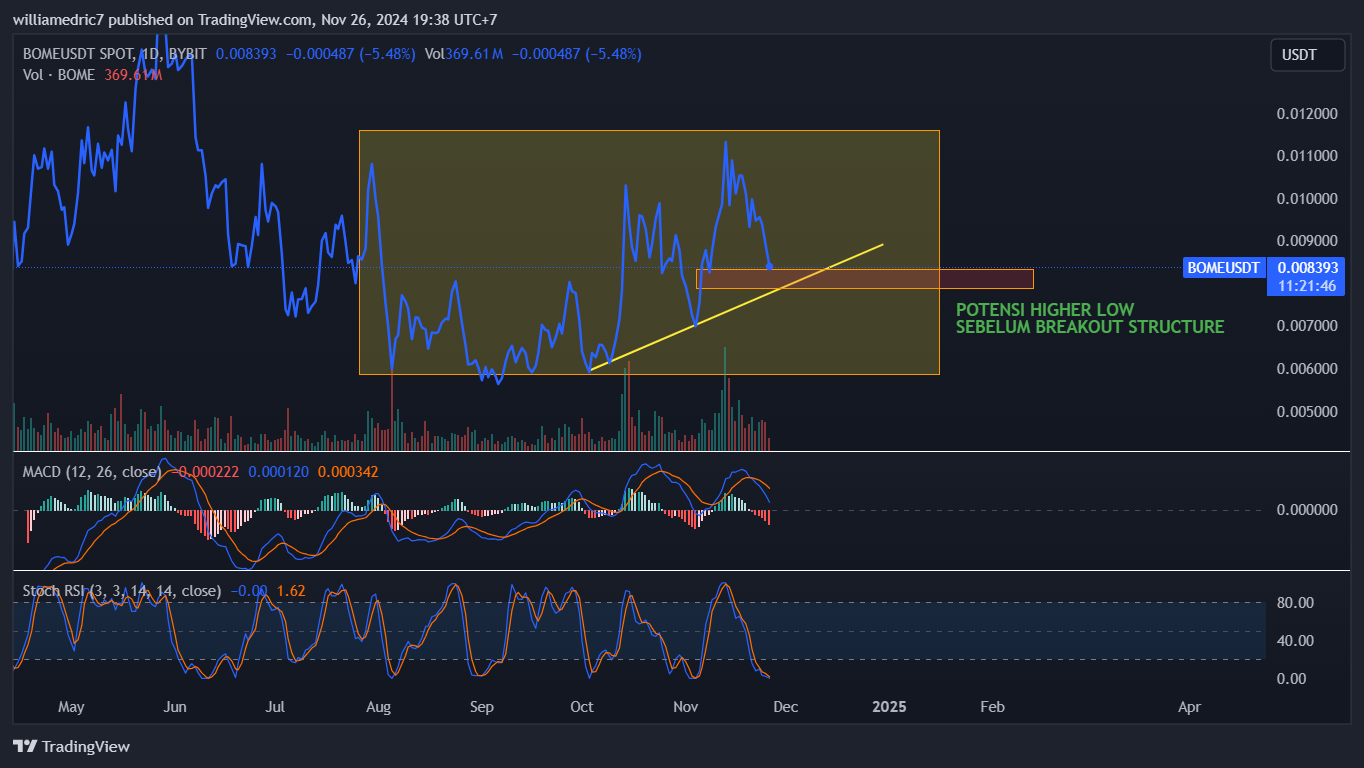Click the Sep label on time axis
Image resolution: width=1364 pixels, height=768 pixels.
click(482, 707)
